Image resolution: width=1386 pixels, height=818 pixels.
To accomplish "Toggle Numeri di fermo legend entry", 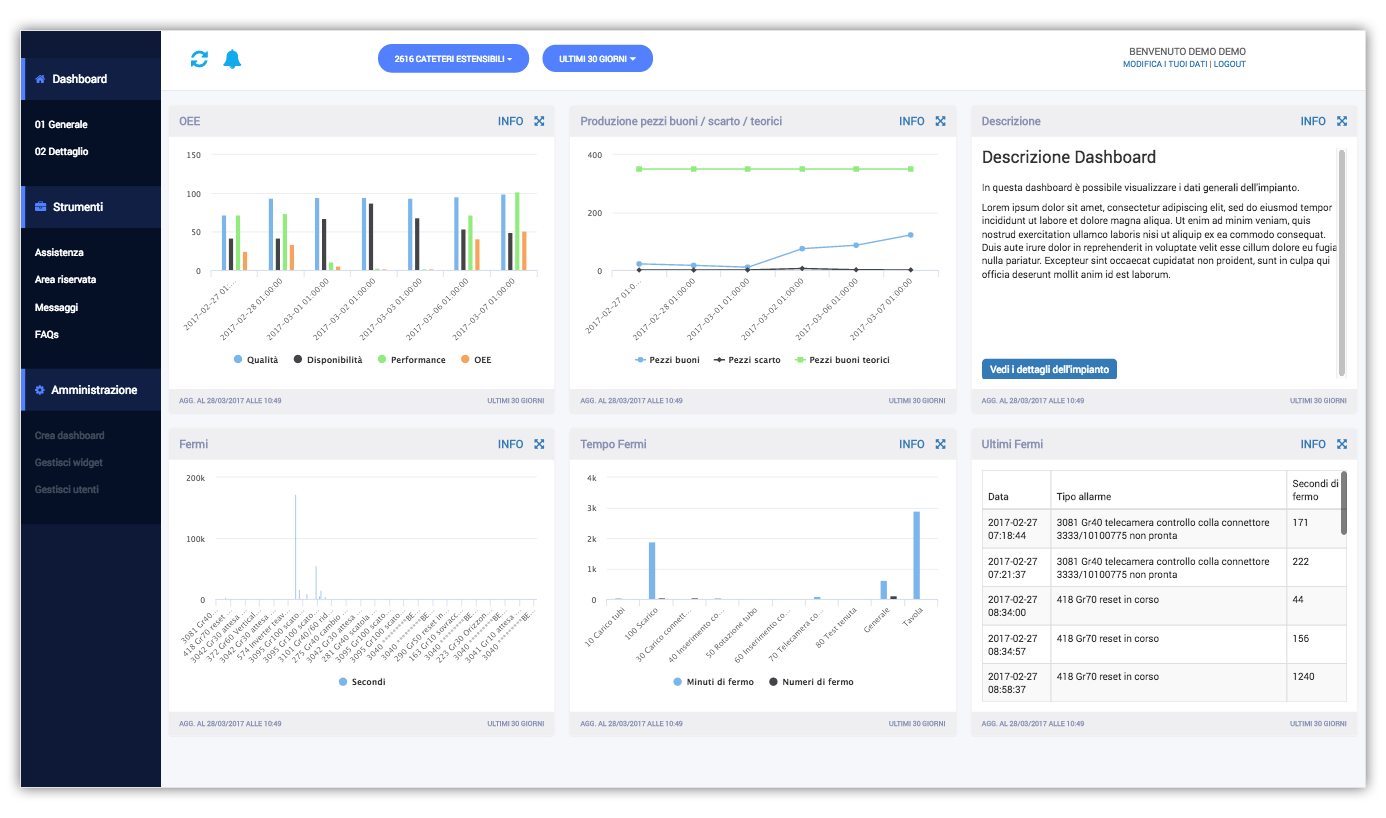I will [x=811, y=682].
